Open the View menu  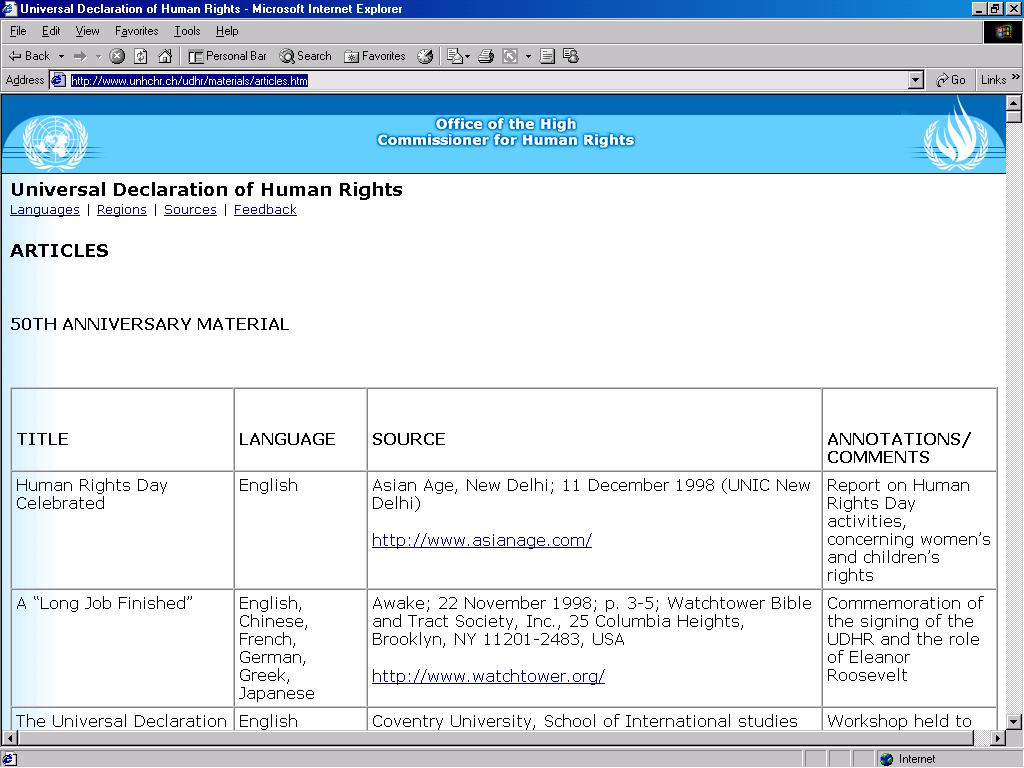[88, 31]
